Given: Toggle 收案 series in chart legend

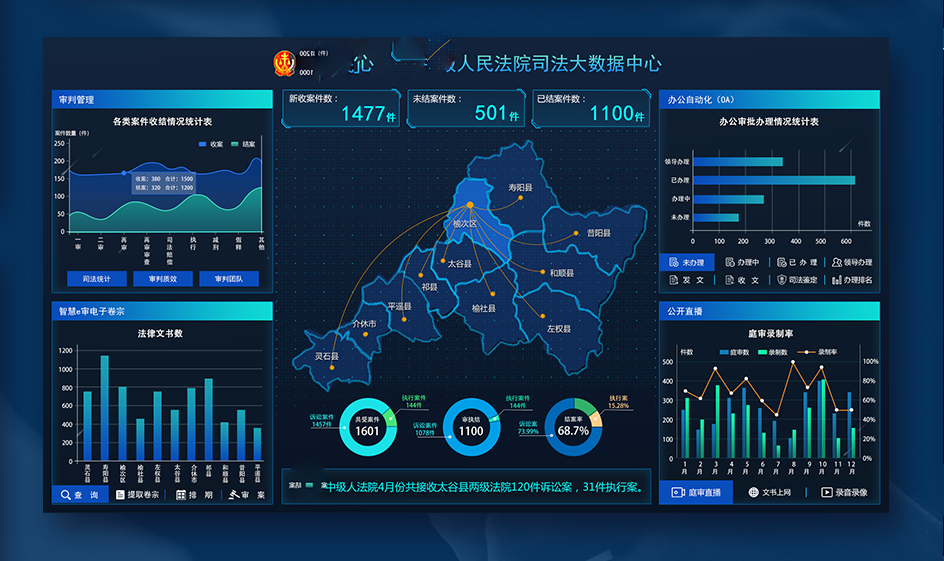Looking at the screenshot, I should (203, 144).
